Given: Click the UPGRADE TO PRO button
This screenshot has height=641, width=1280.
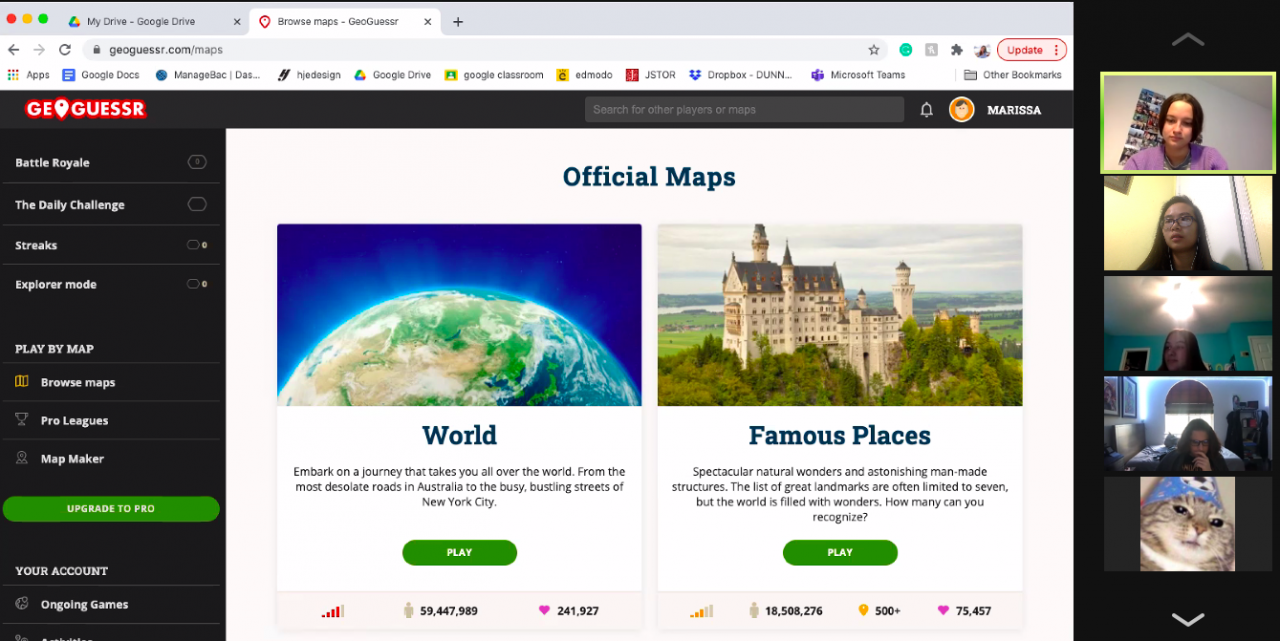Looking at the screenshot, I should (x=111, y=508).
